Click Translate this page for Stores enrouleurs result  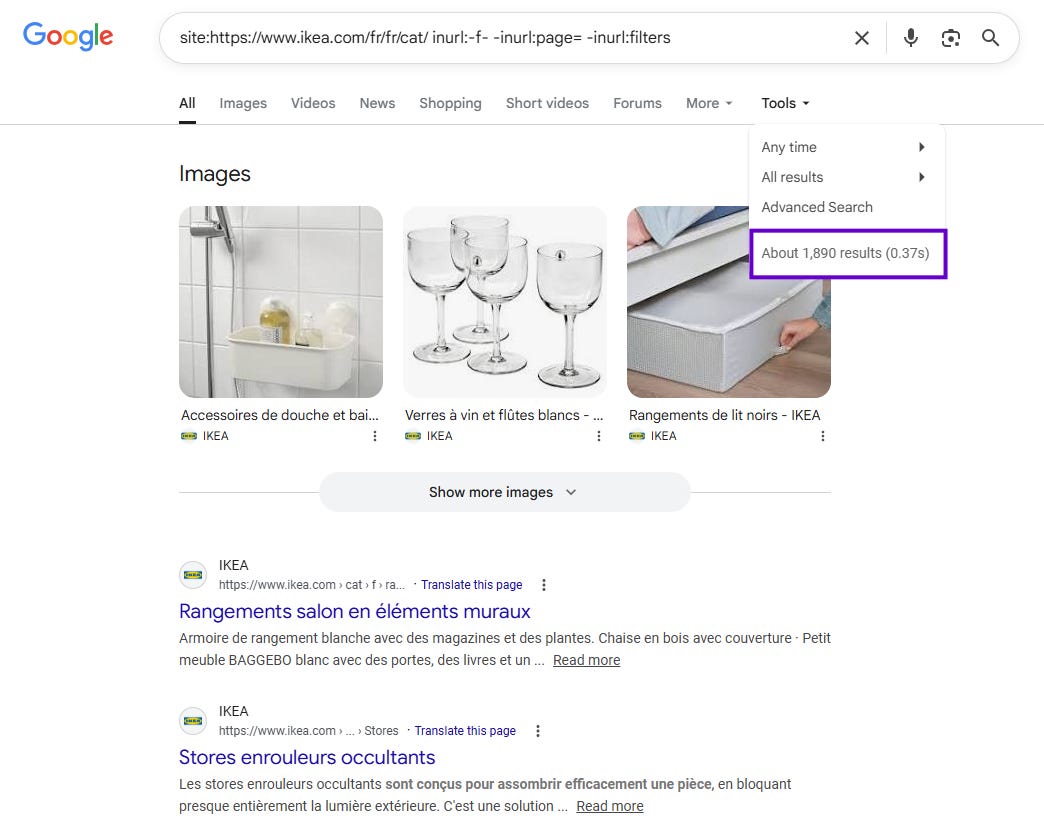(x=465, y=730)
